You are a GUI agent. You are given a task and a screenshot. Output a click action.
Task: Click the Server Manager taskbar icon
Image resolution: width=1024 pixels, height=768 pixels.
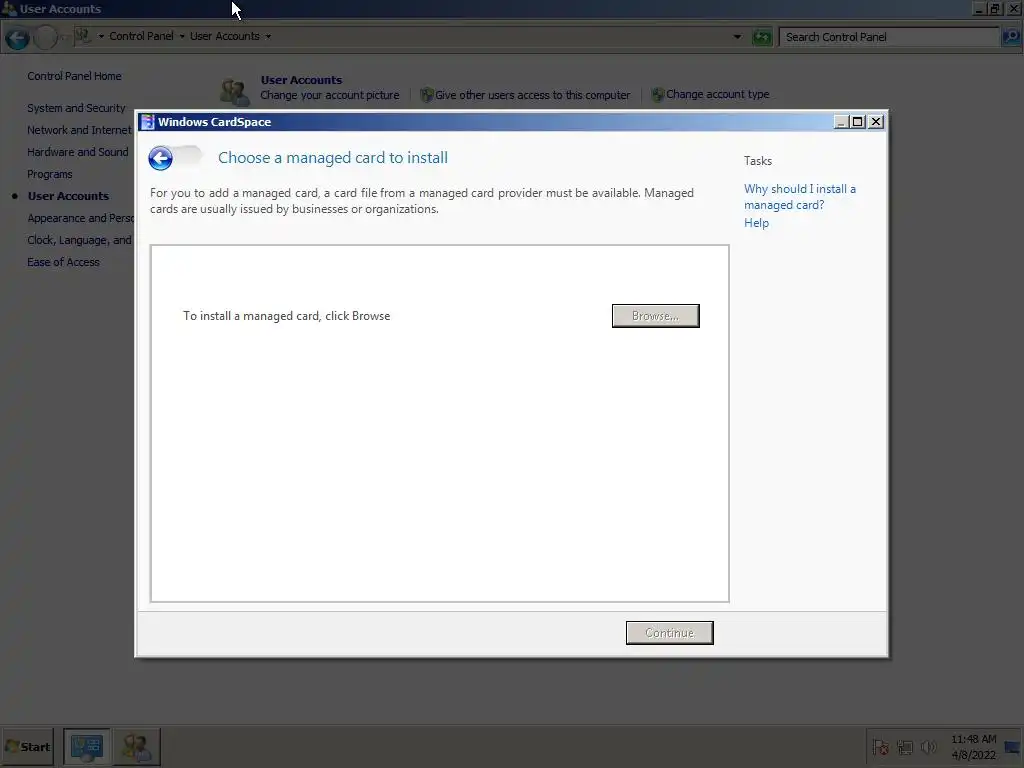87,746
